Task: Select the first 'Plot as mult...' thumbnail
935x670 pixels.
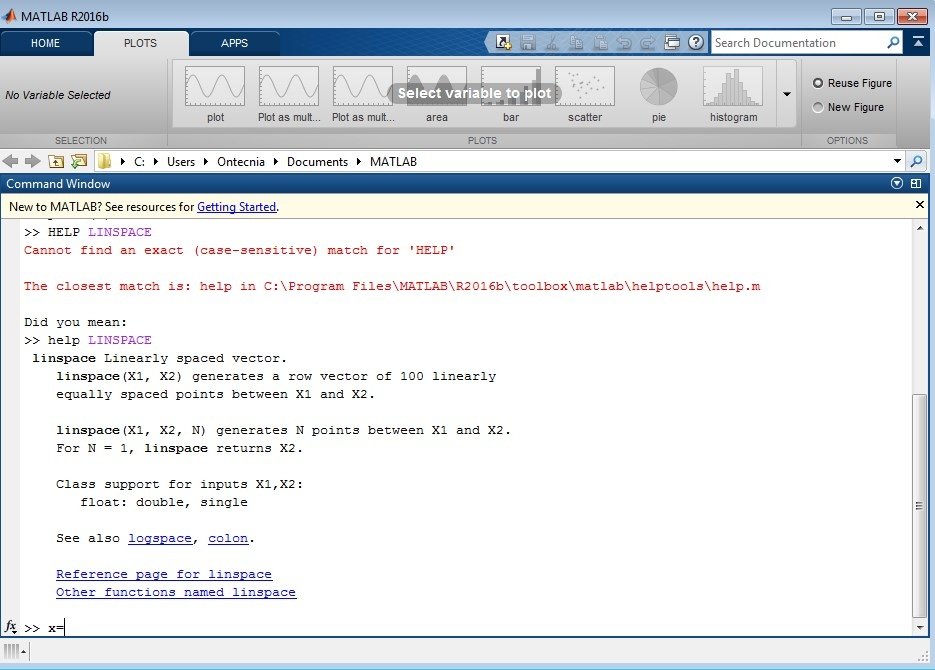Action: point(289,94)
